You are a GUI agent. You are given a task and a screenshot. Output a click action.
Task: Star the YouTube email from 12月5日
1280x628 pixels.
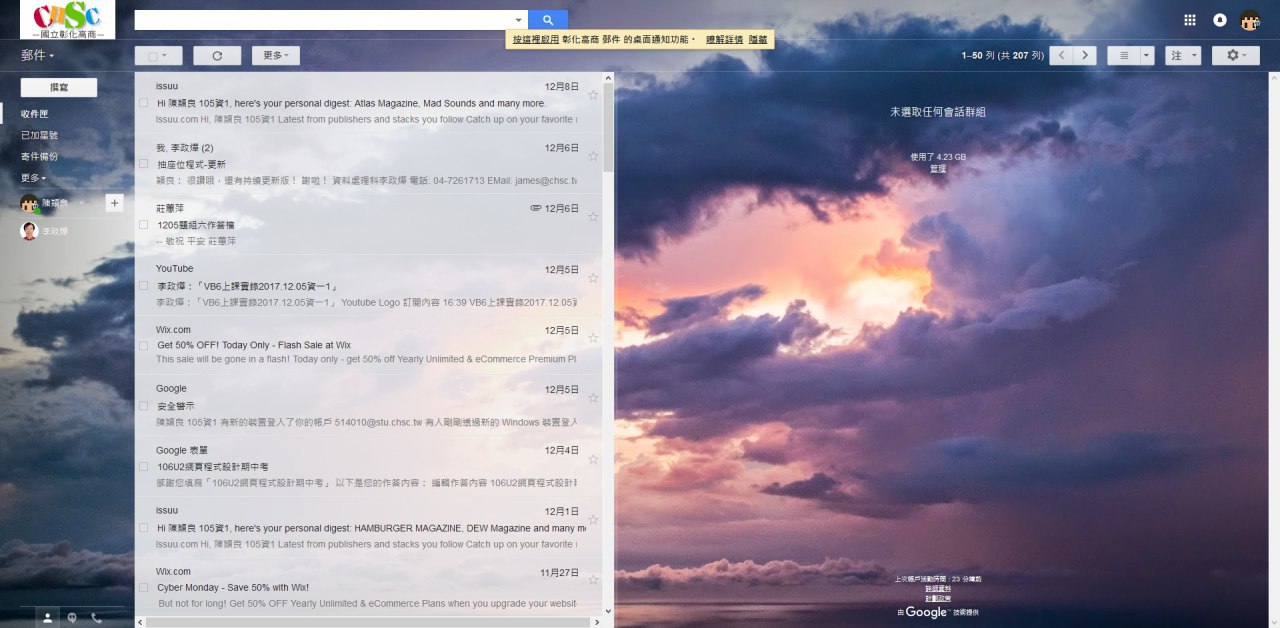pos(593,277)
